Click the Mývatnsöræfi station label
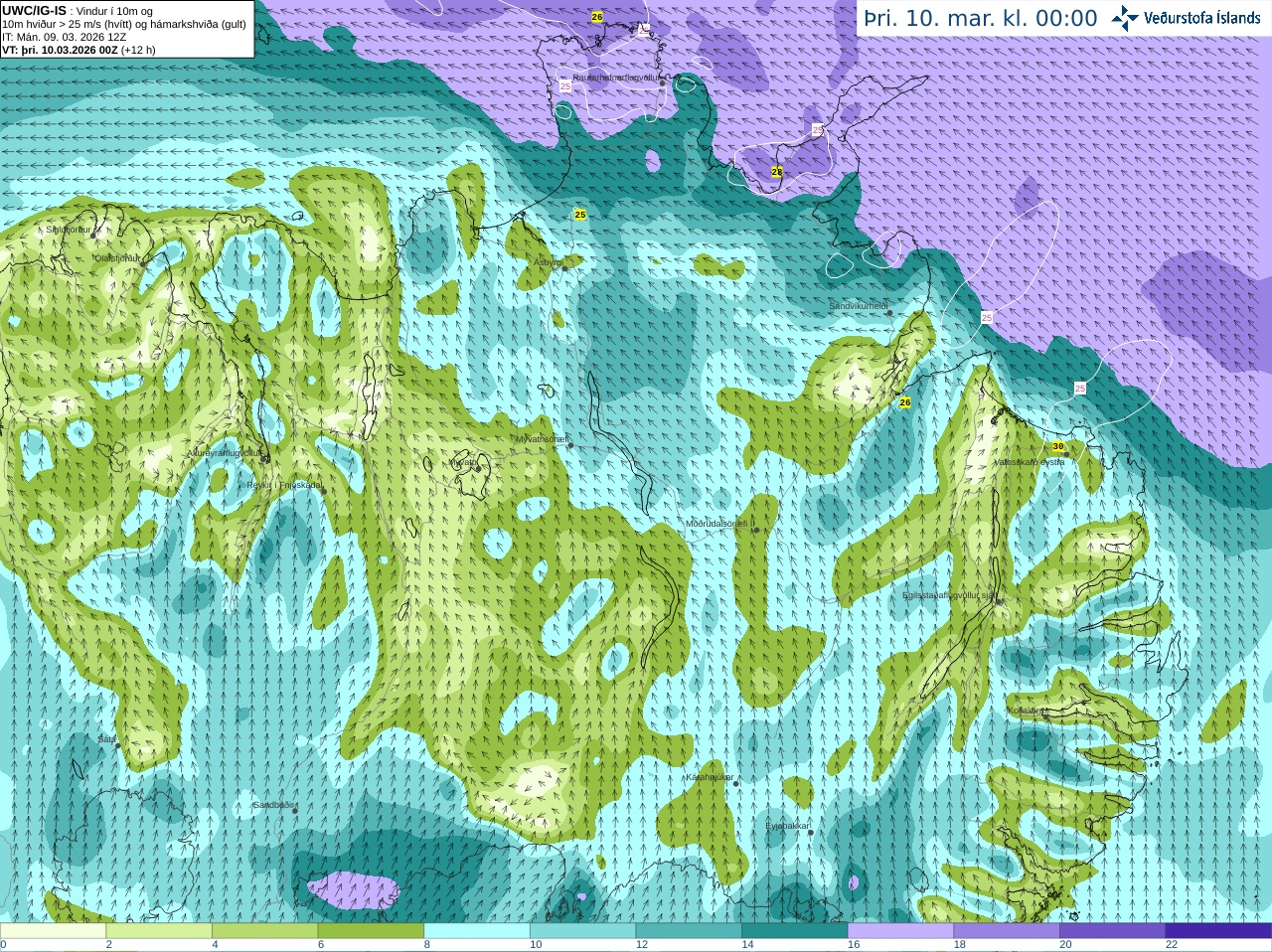1272x952 pixels. point(542,439)
